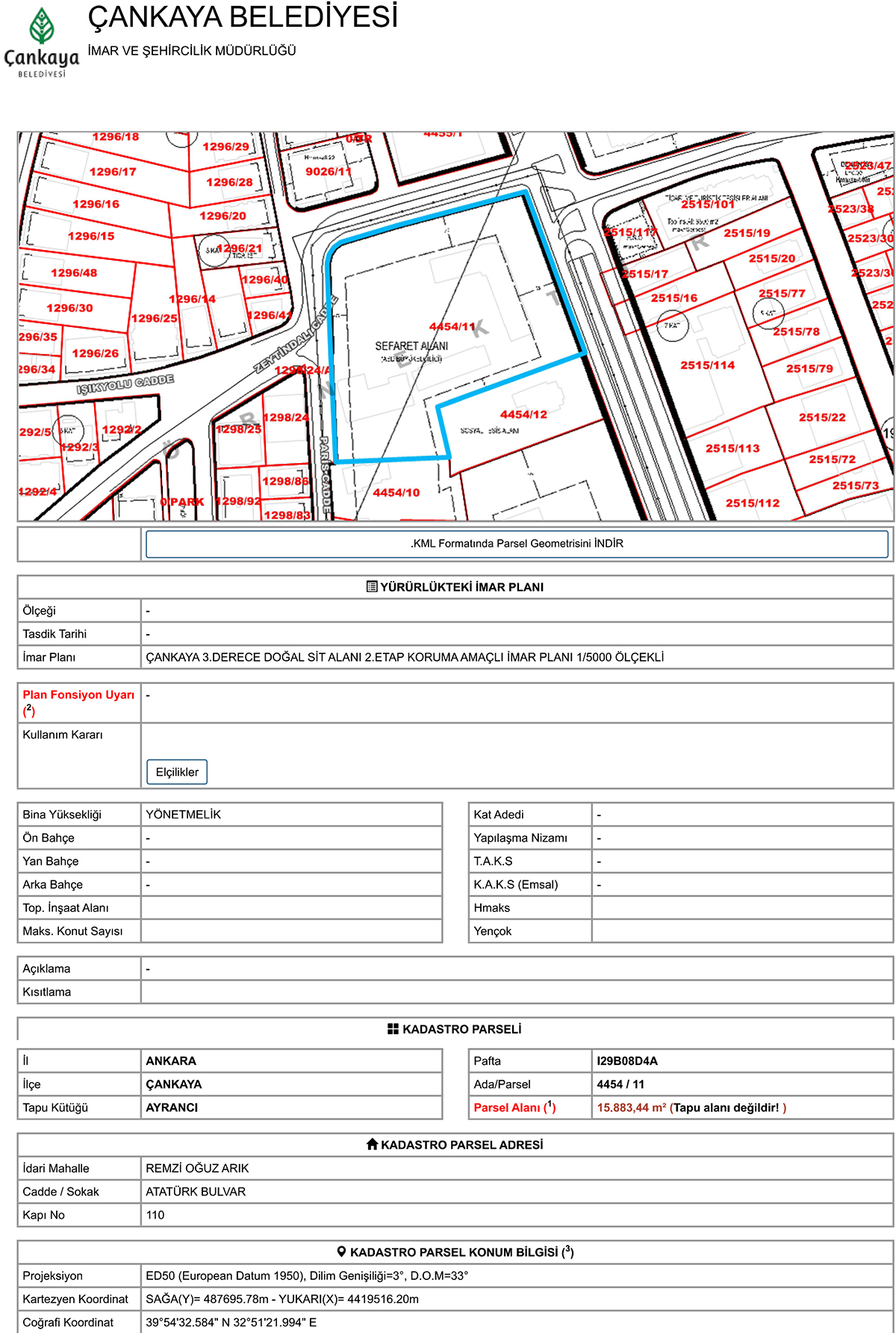The height and width of the screenshot is (1333, 896).
Task: Click the Çankaya Belediyesi logo
Action: (x=42, y=43)
